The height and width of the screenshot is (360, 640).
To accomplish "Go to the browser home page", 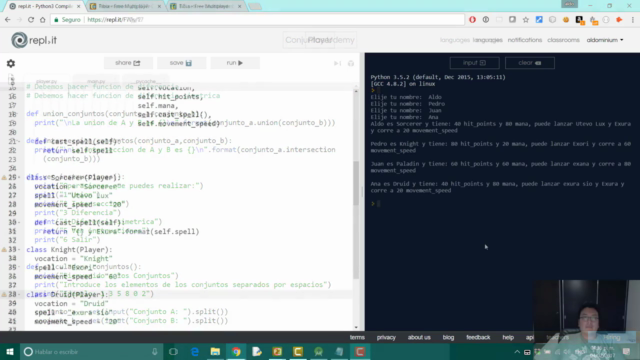I will pos(42,20).
